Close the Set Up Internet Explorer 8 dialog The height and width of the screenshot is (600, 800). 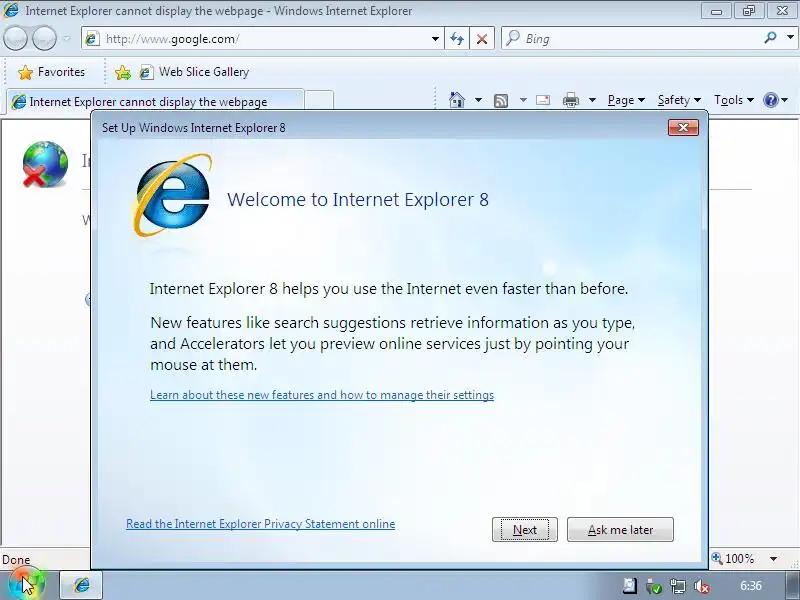coord(683,127)
